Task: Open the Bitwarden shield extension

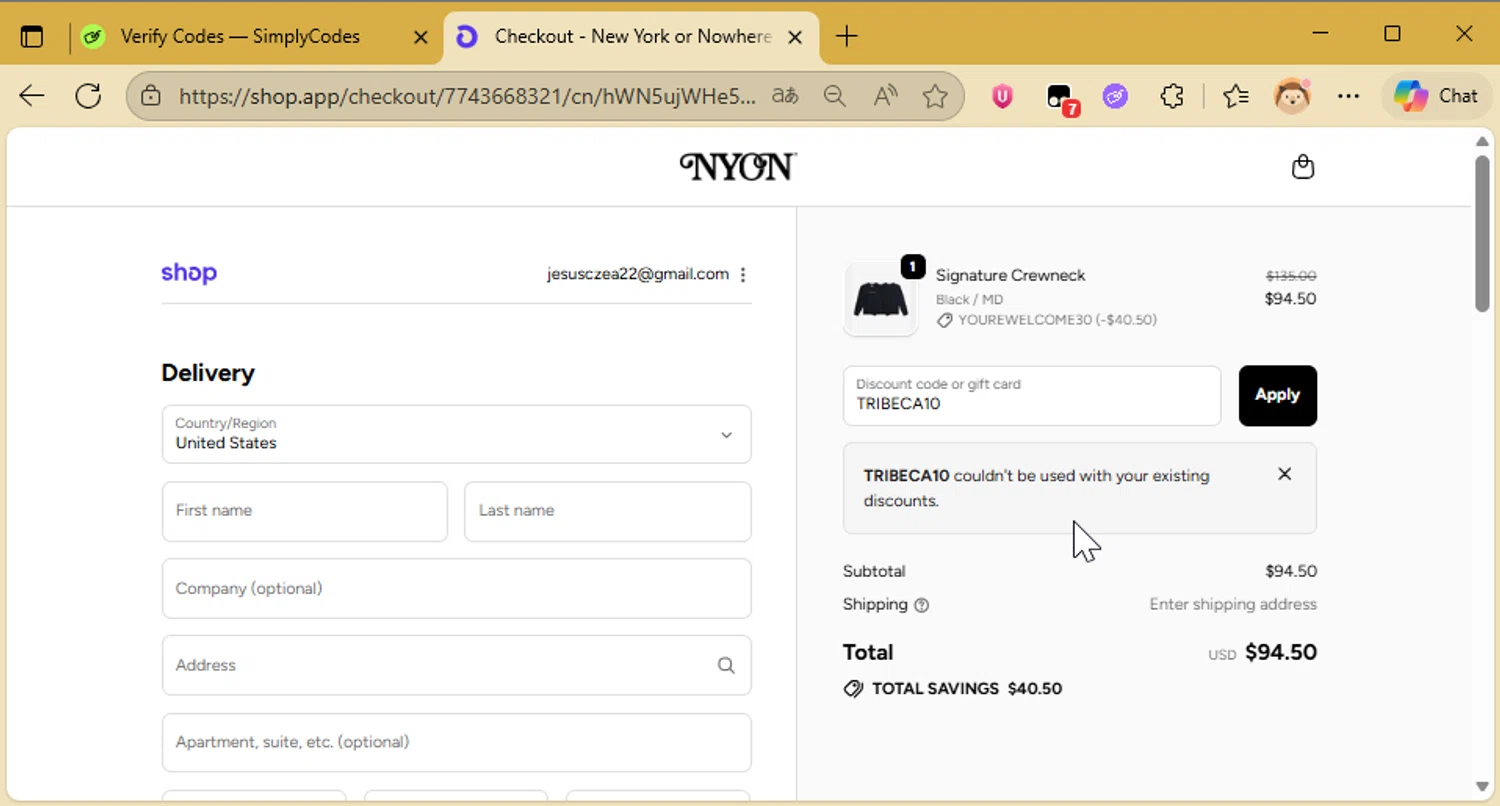Action: pos(1002,96)
